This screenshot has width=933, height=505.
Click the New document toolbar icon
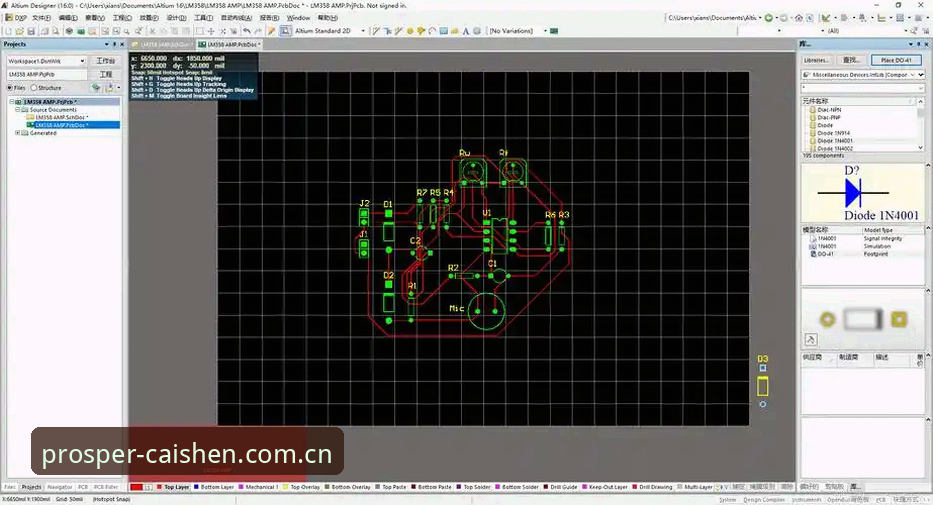point(8,30)
